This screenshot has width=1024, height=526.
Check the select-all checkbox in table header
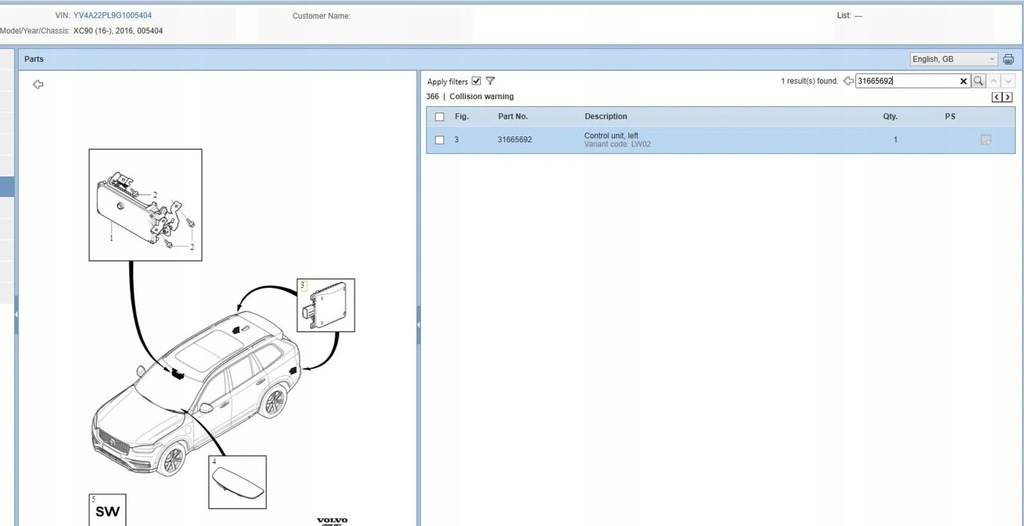coord(440,117)
